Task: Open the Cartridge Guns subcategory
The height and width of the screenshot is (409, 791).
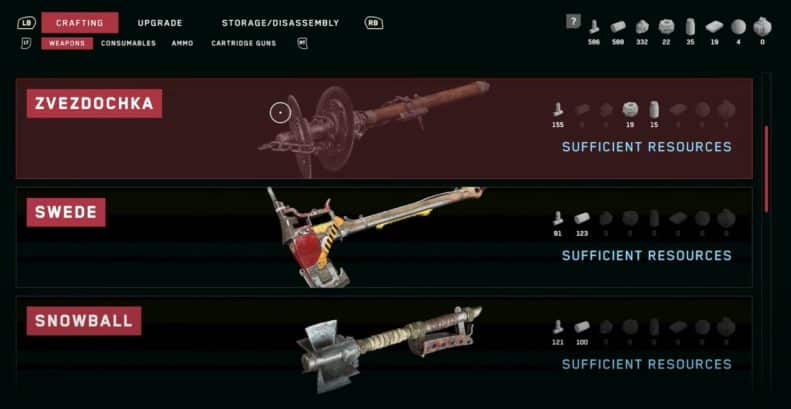Action: click(x=244, y=43)
